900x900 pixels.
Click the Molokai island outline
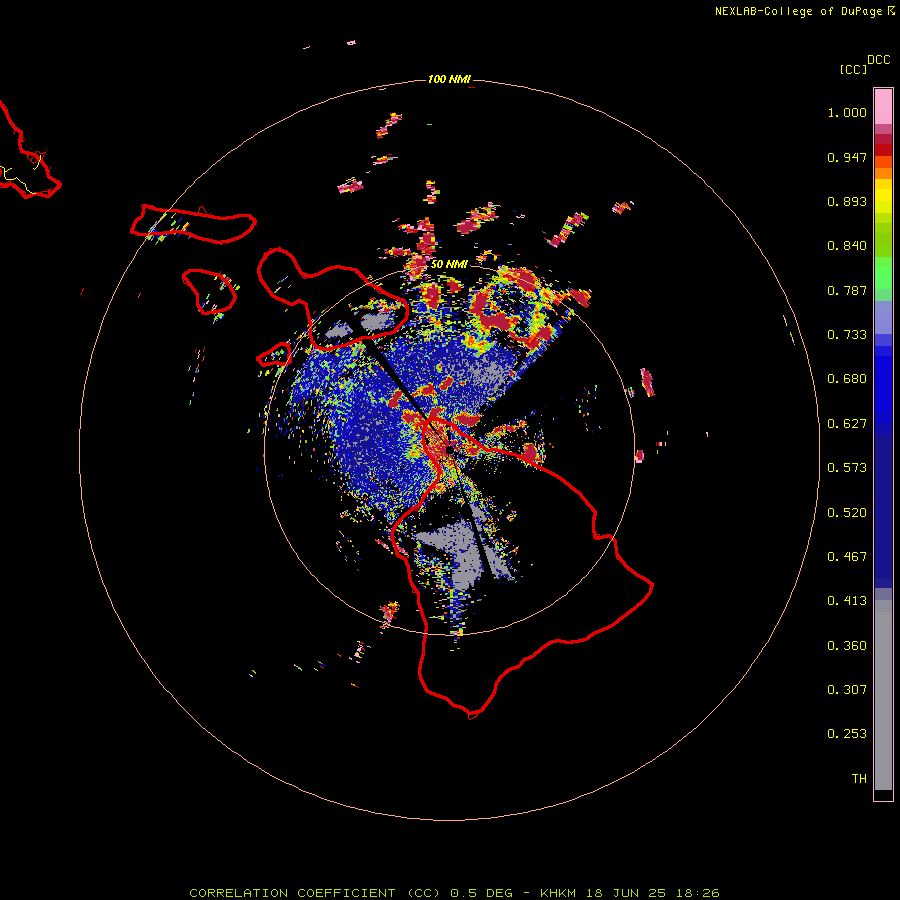point(193,224)
